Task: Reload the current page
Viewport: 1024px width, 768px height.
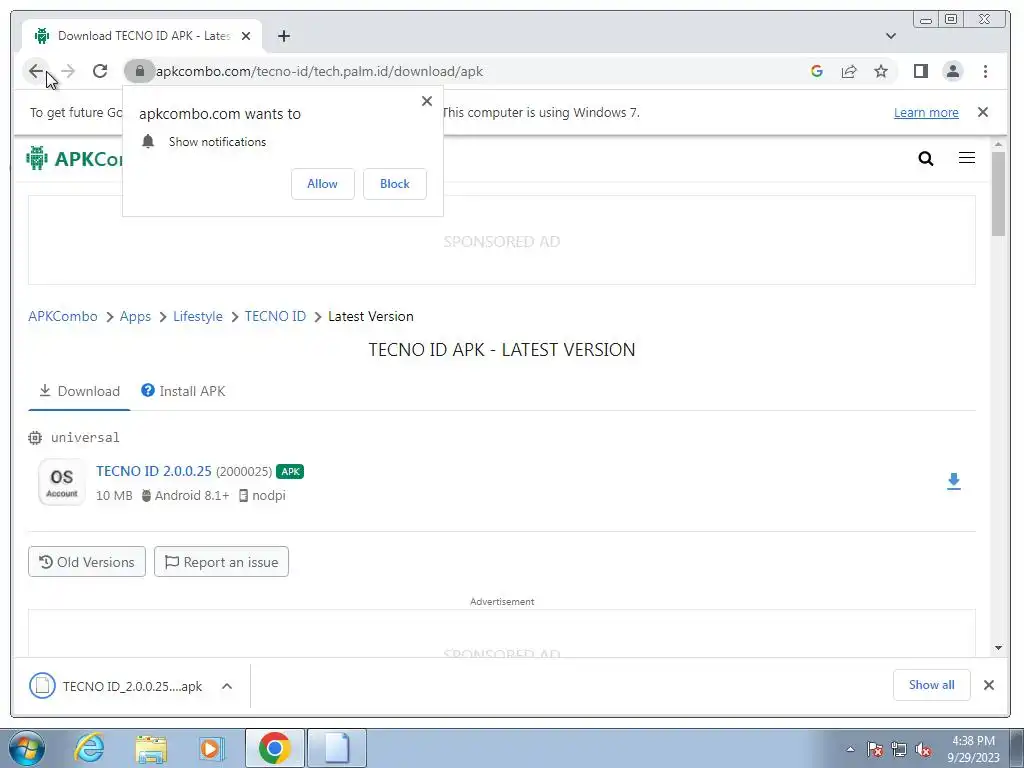Action: (x=100, y=71)
